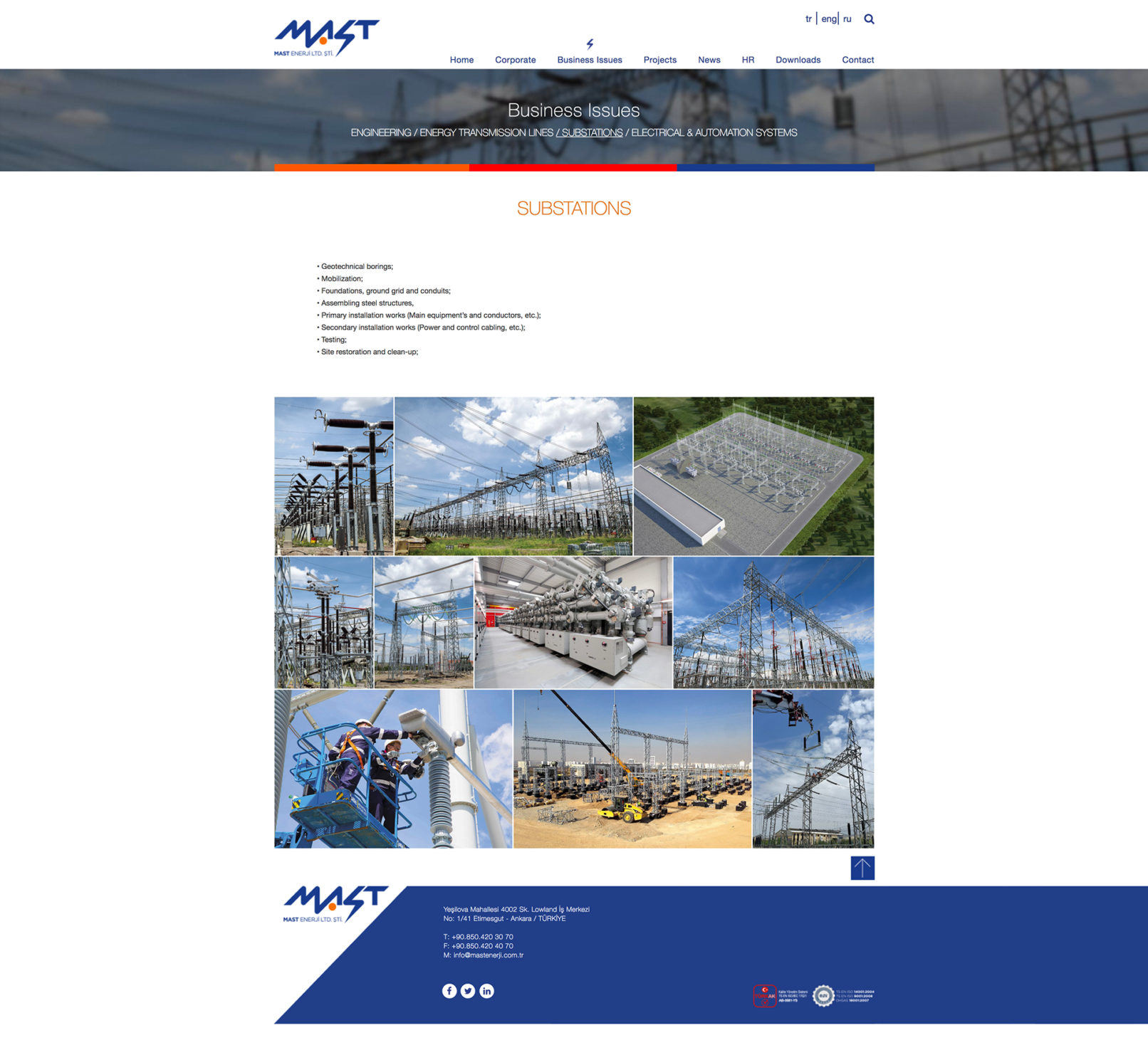Open the 3D substation render thumbnail

[753, 476]
